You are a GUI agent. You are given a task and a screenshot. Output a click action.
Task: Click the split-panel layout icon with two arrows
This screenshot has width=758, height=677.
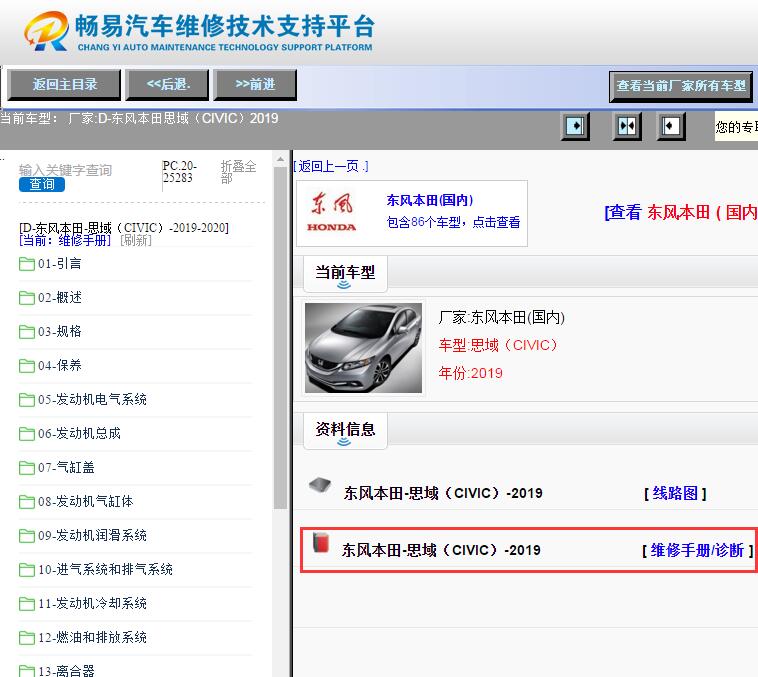pyautogui.click(x=627, y=126)
